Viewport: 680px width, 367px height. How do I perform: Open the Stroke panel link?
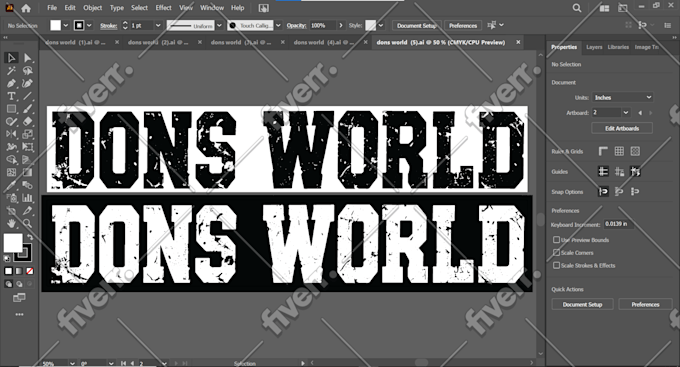pos(108,26)
